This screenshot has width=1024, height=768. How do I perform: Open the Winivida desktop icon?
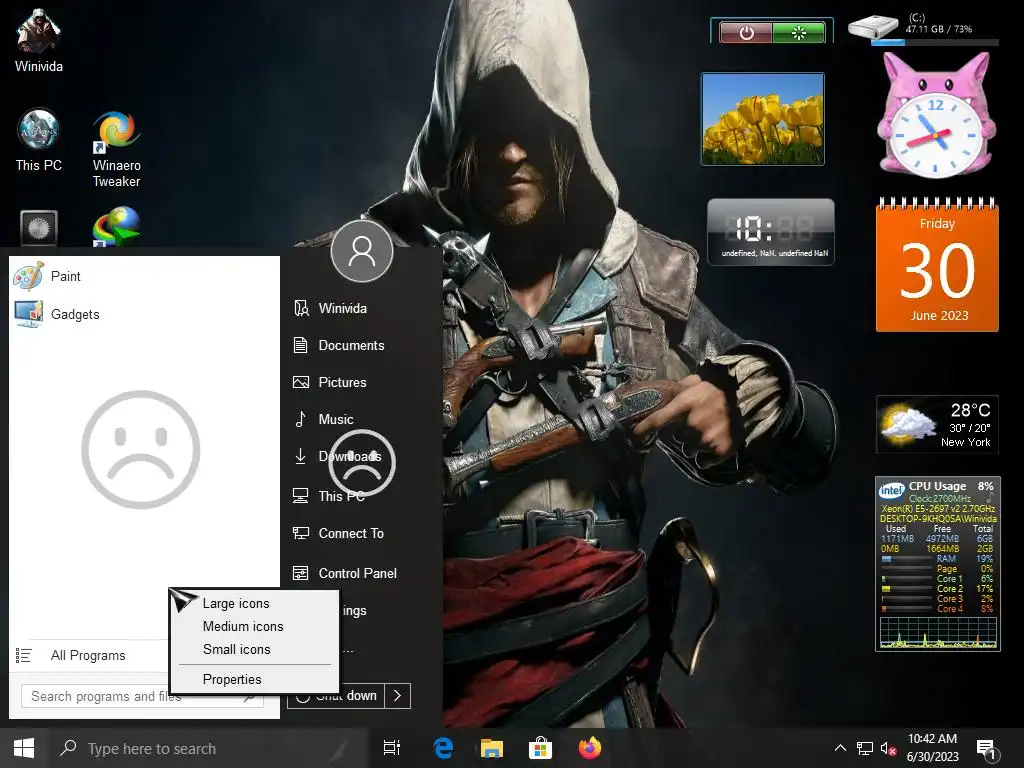[x=39, y=39]
